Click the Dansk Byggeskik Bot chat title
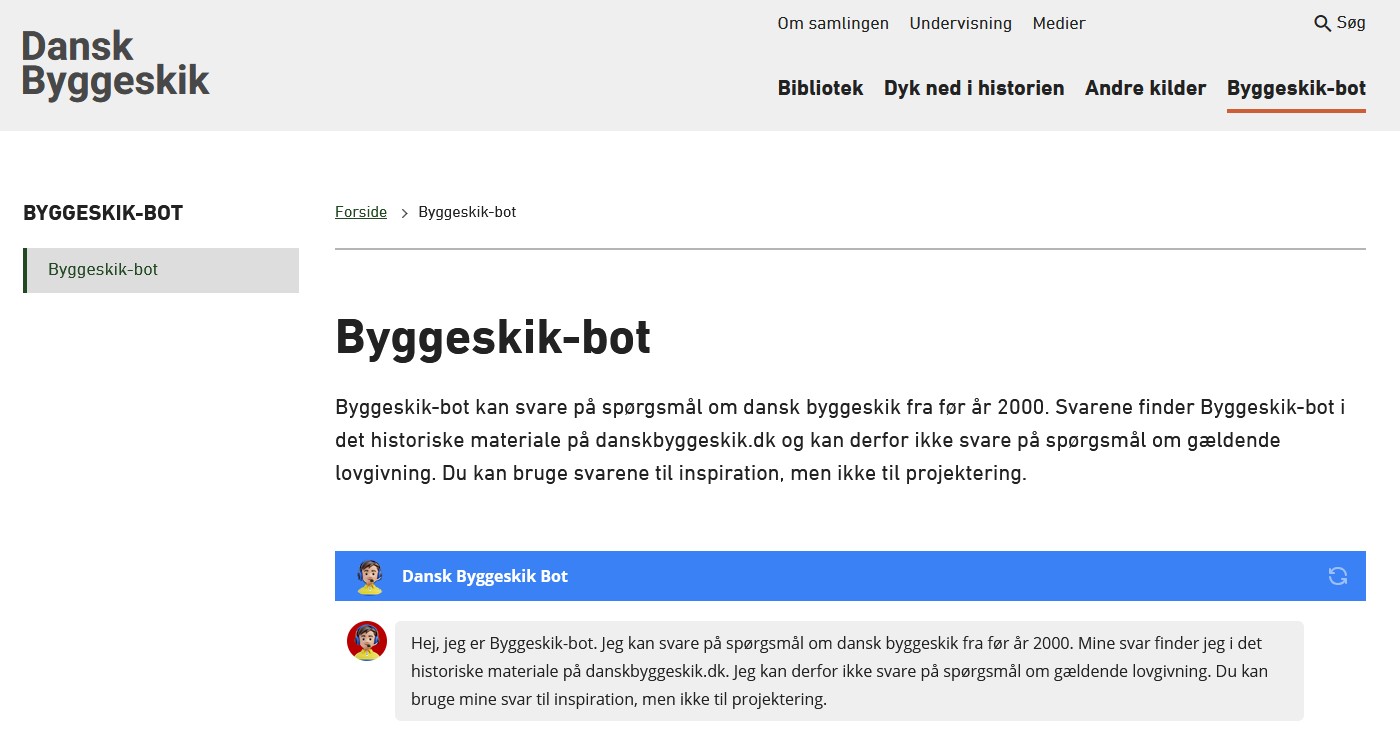Image resolution: width=1400 pixels, height=736 pixels. [484, 576]
